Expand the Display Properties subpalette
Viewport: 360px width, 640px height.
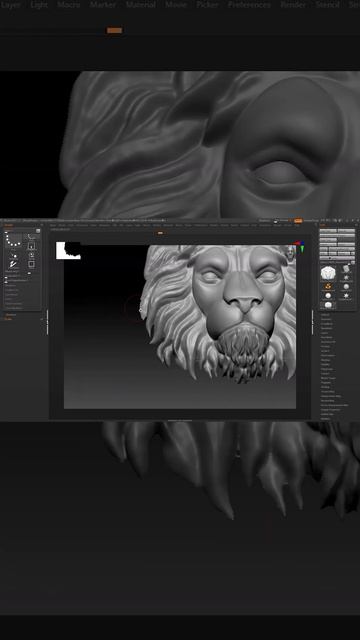[330, 410]
